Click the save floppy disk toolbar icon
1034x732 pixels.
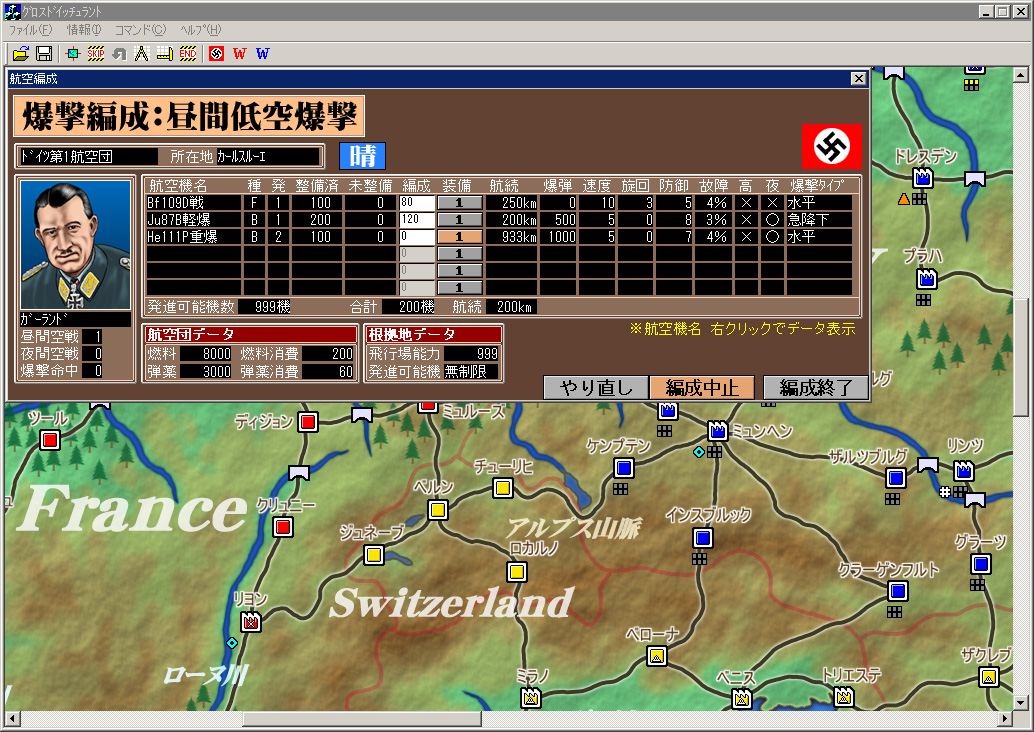pyautogui.click(x=44, y=53)
